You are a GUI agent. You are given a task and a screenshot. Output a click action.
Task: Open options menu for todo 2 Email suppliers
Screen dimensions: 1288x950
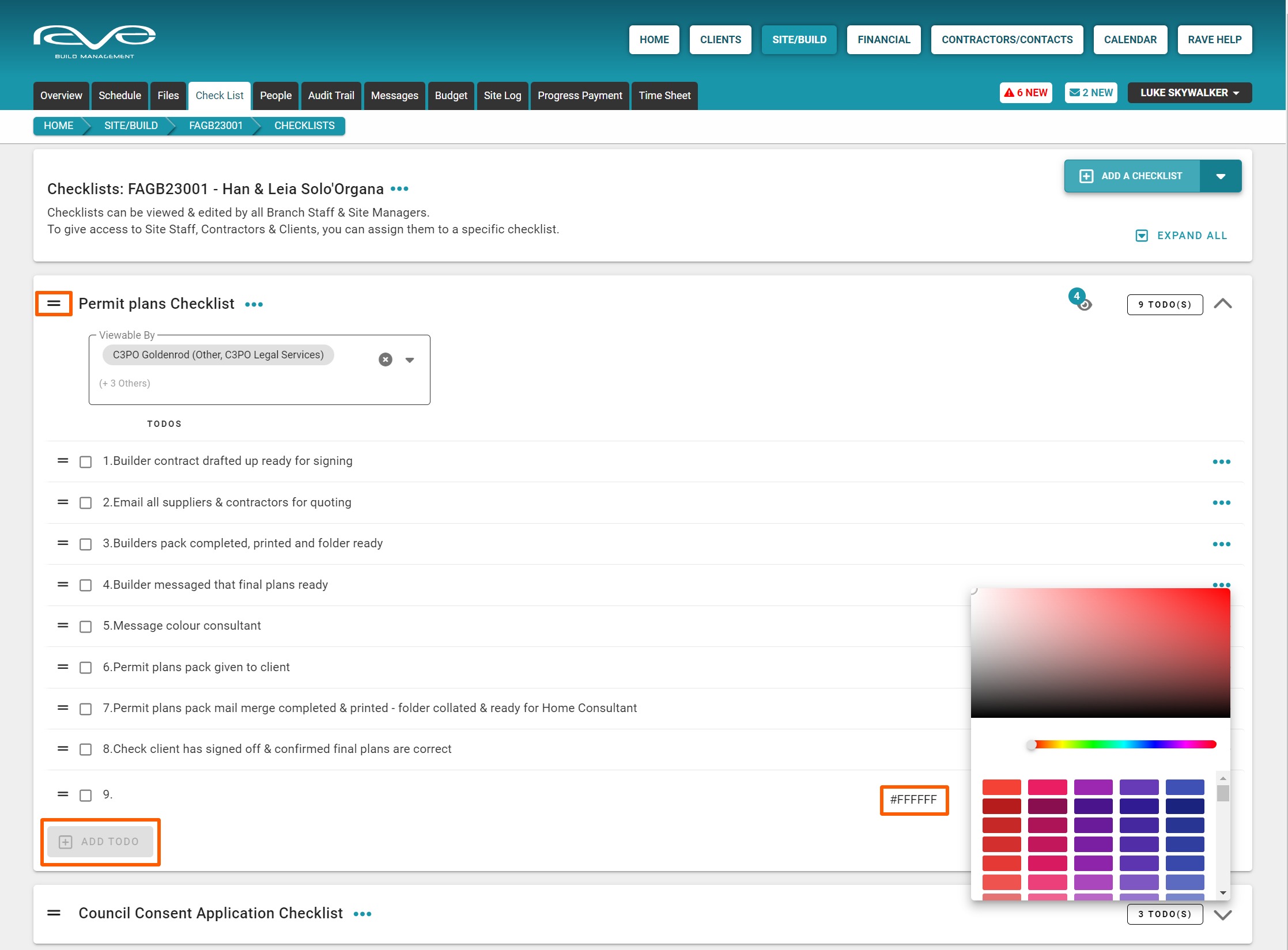[1221, 503]
